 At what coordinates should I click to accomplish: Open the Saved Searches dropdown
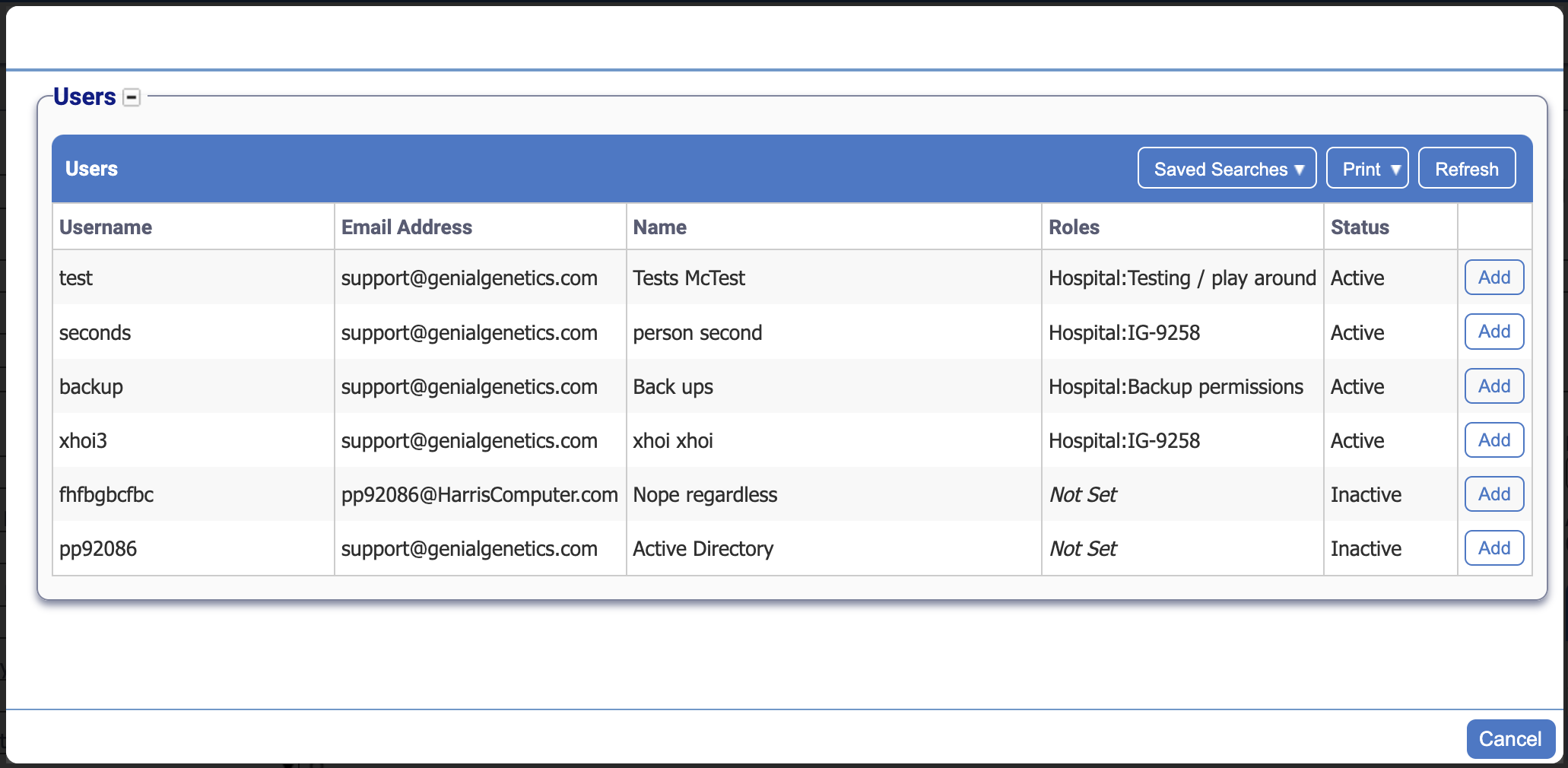[1226, 168]
